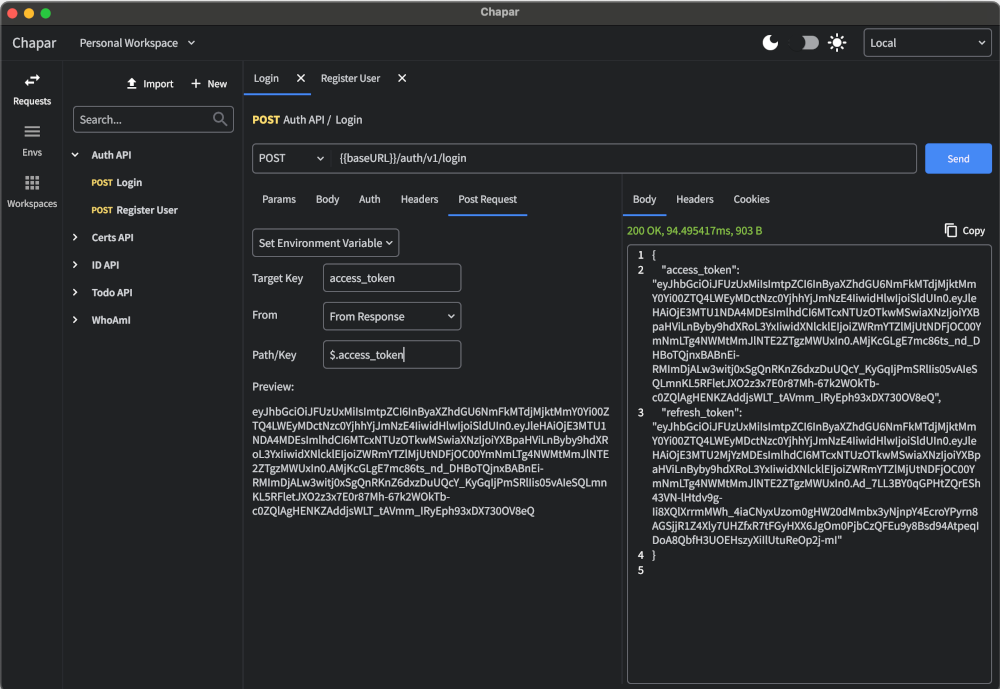Click the '200 OK' status text
The image size is (1000, 689).
coord(644,230)
